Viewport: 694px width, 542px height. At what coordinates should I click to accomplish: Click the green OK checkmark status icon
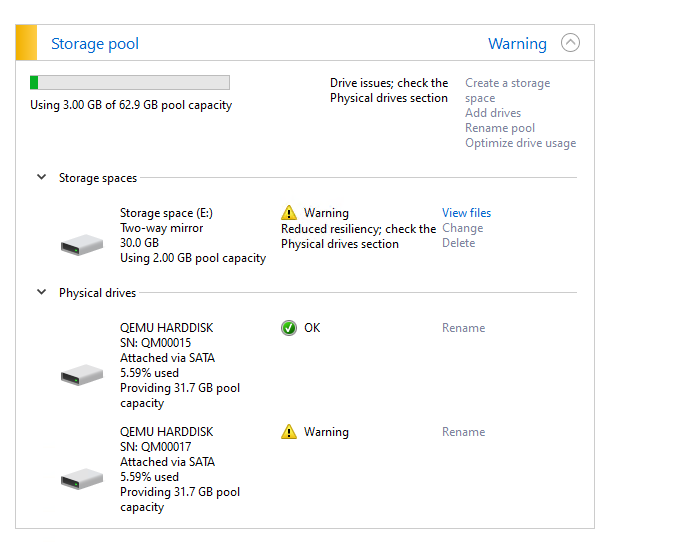tap(289, 328)
